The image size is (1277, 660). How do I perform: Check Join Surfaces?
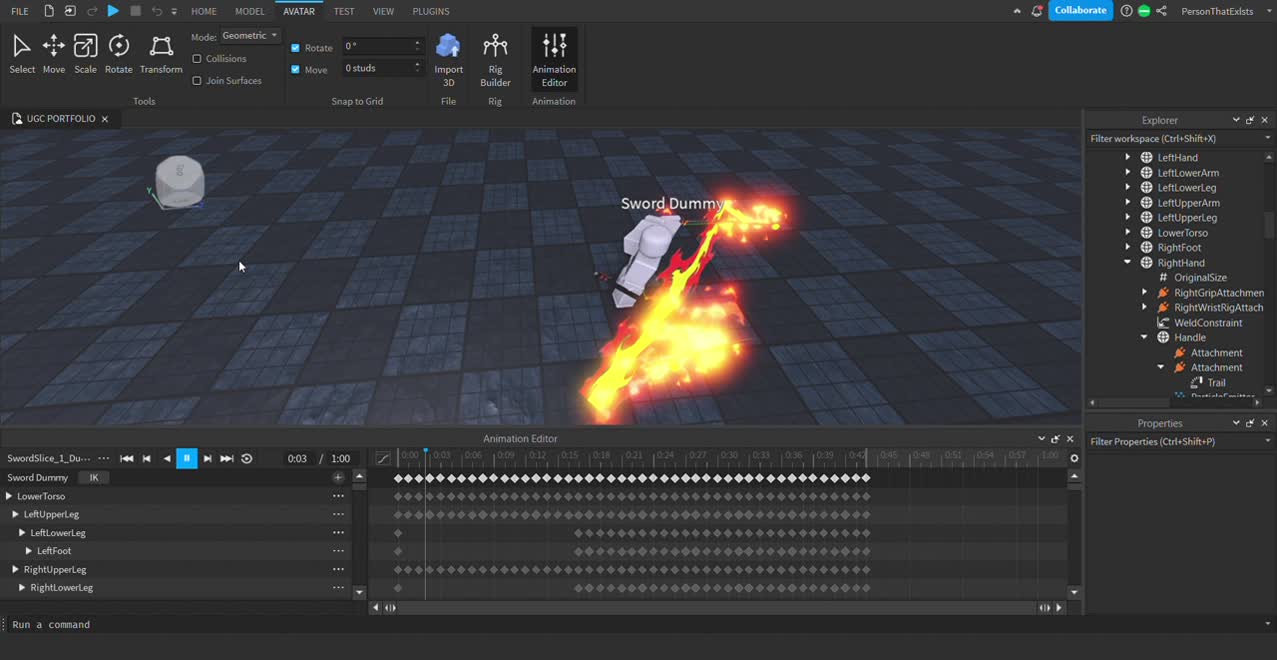(x=196, y=80)
